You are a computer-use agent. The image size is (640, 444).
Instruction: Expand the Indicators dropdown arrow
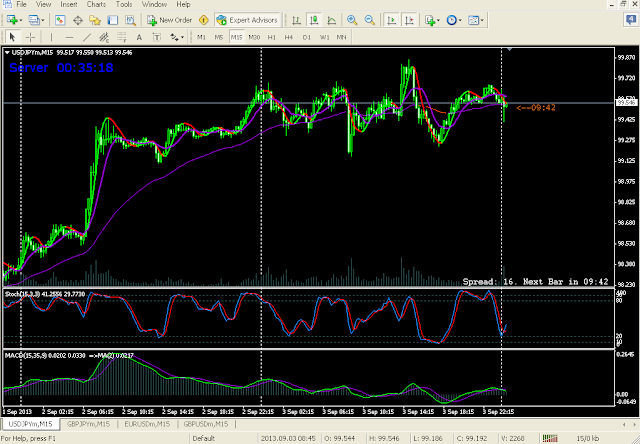click(438, 20)
